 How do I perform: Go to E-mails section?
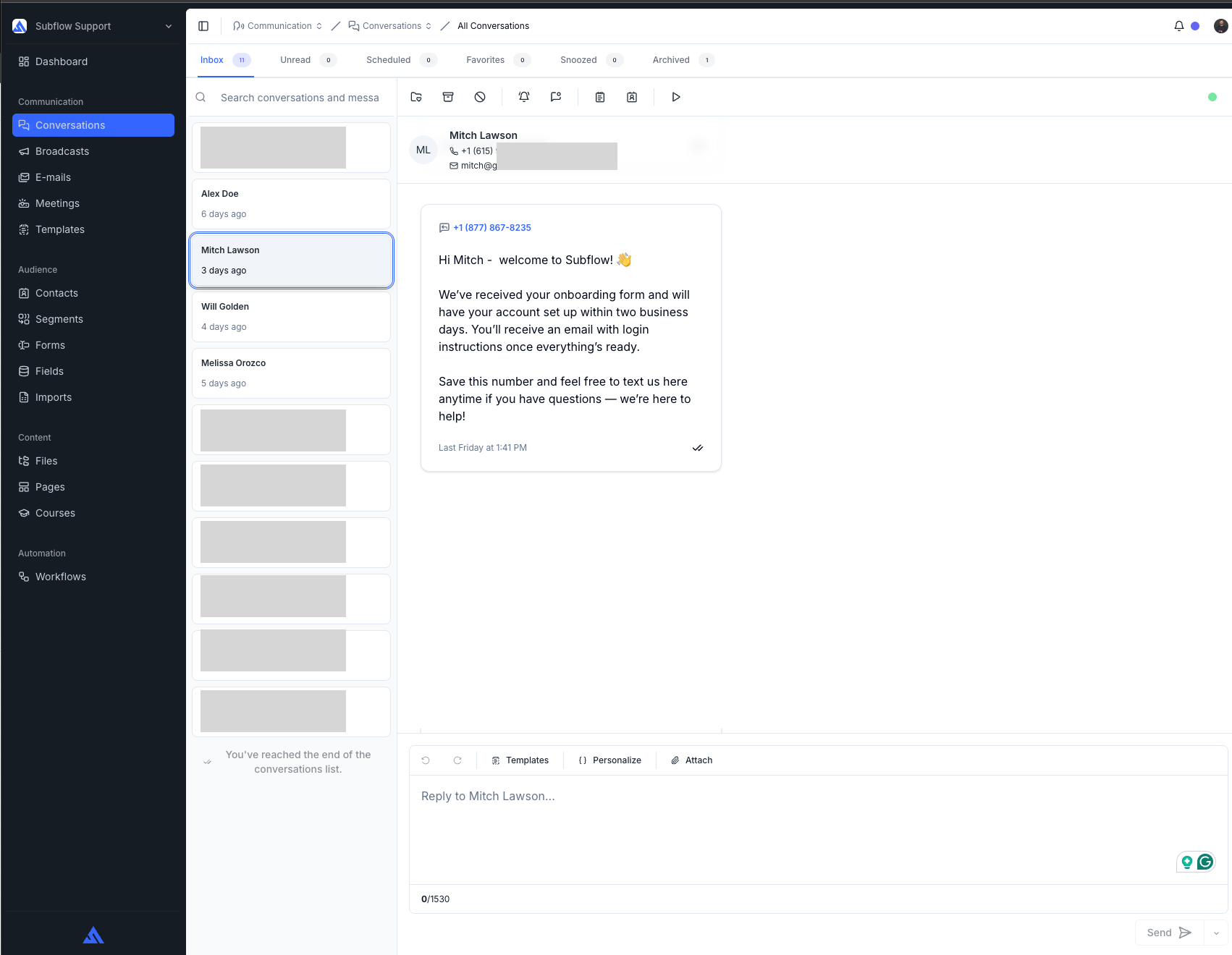pos(93,177)
